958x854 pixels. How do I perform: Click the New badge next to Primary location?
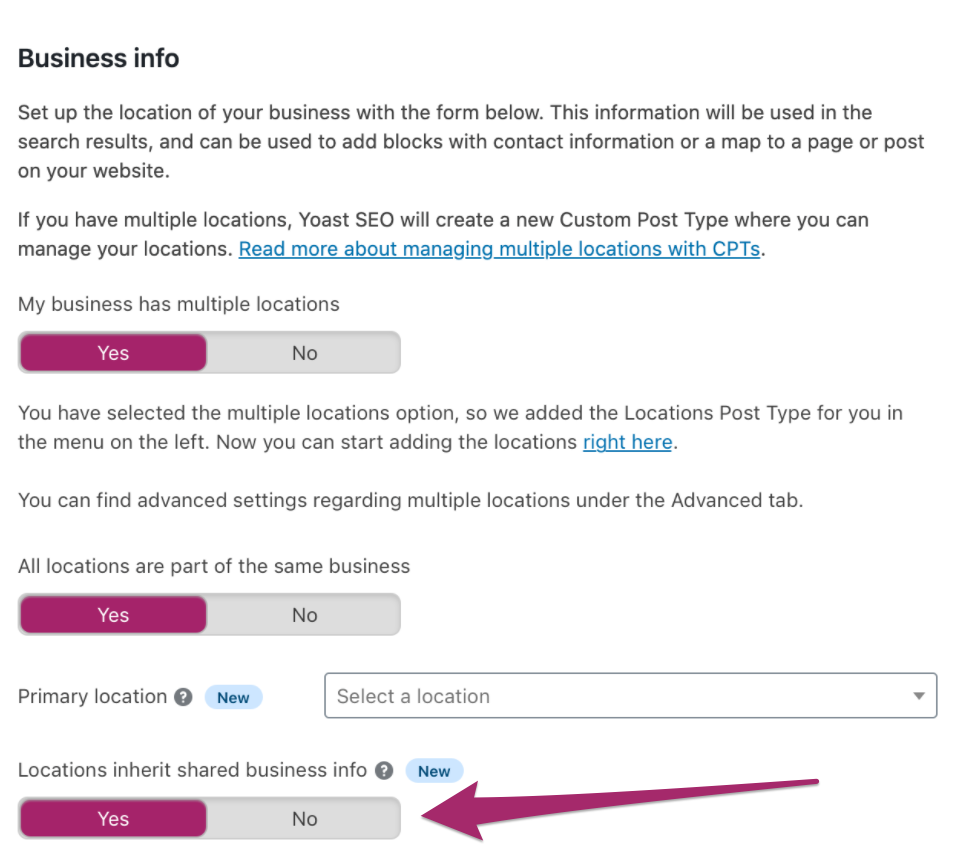[x=233, y=697]
